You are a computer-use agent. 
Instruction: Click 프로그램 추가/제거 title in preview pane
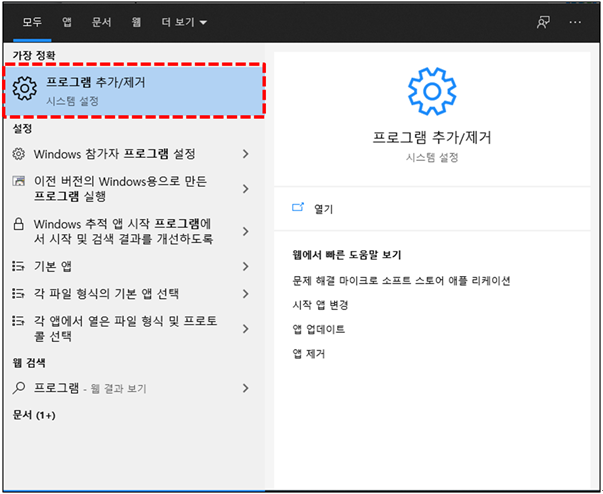(432, 137)
